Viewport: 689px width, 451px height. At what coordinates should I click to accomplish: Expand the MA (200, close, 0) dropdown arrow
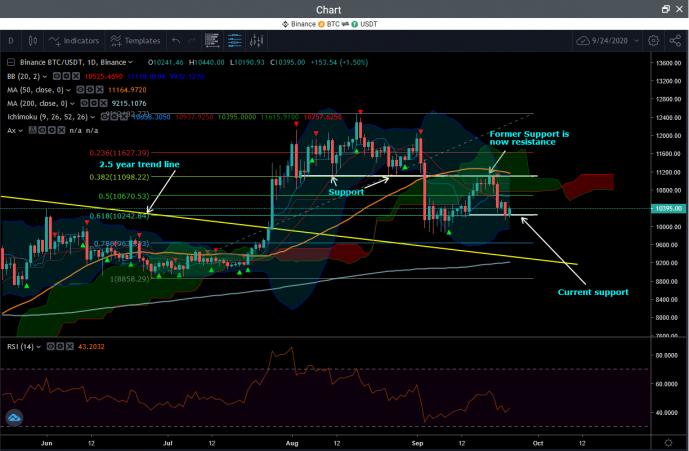[72, 104]
